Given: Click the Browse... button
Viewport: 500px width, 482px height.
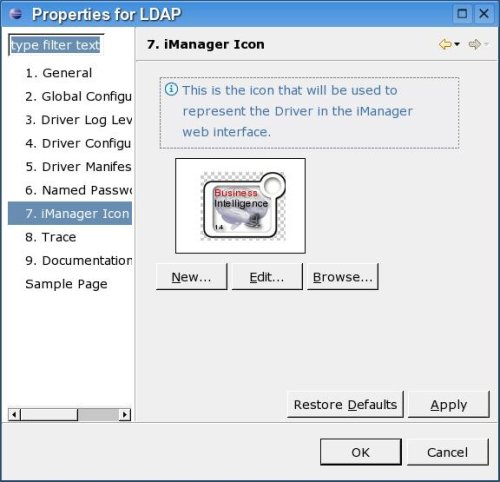Looking at the screenshot, I should [343, 277].
